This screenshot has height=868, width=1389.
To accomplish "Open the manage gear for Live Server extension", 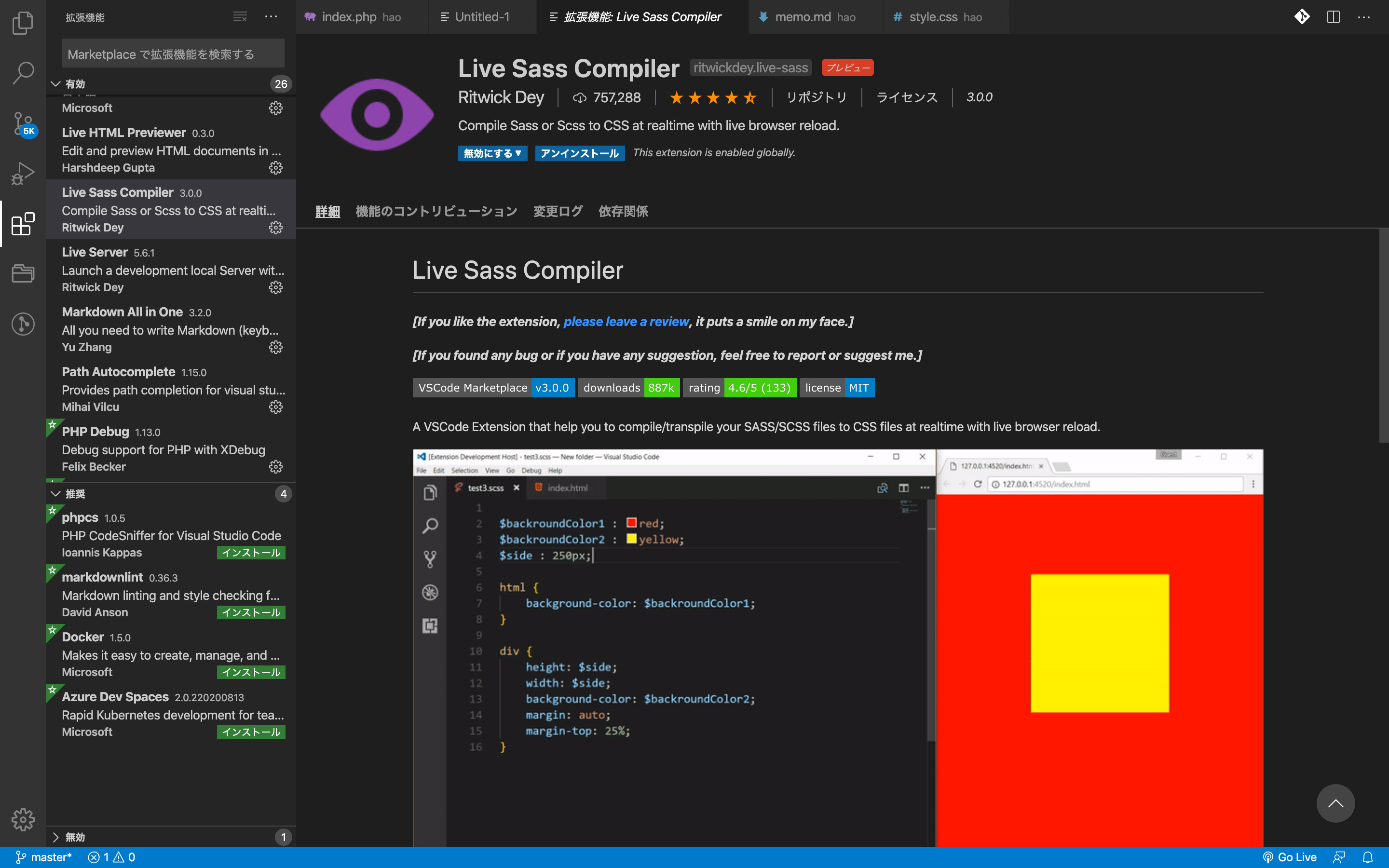I will (x=275, y=287).
